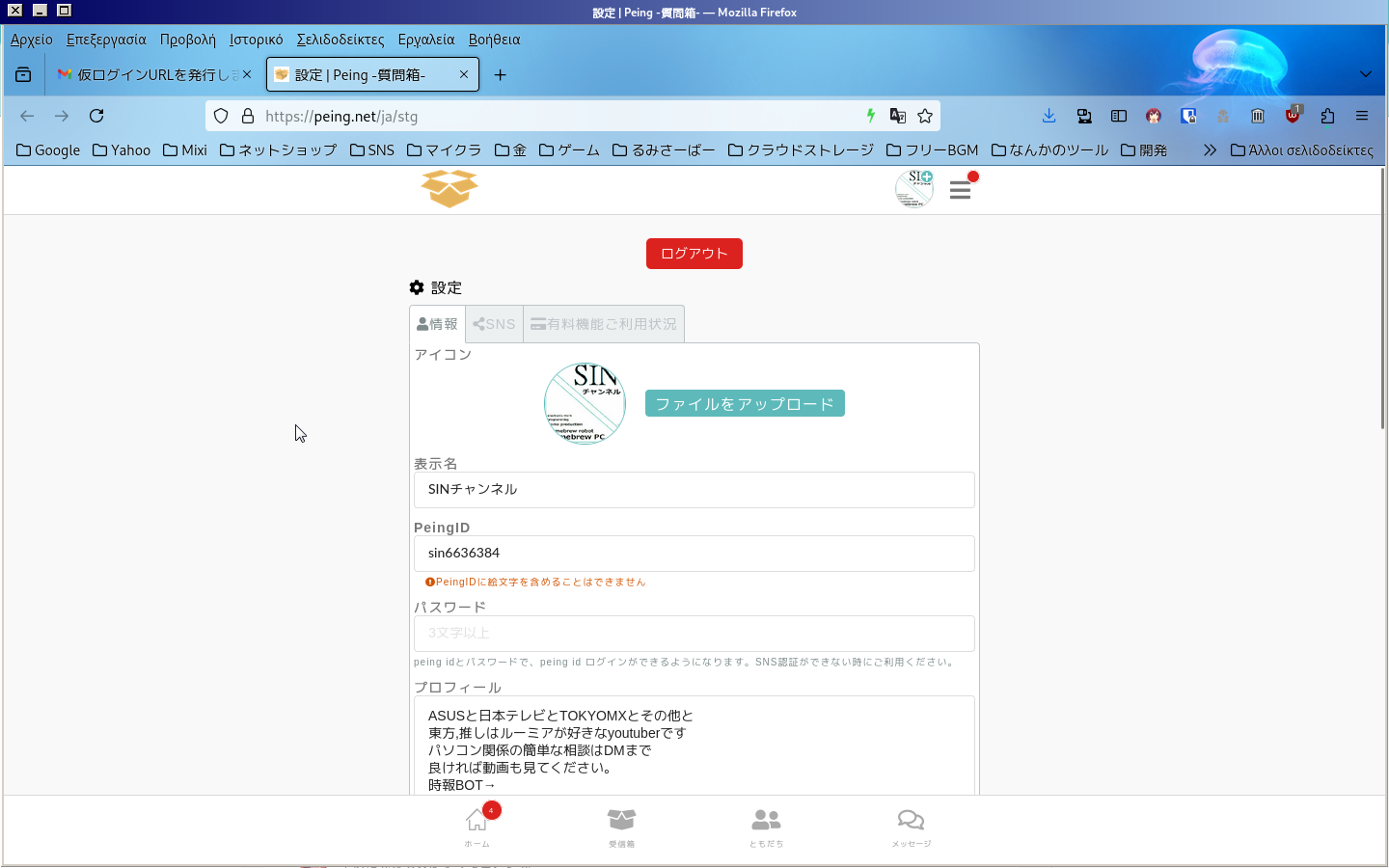Click the Peing box logo
The width and height of the screenshot is (1389, 868).
pos(449,189)
